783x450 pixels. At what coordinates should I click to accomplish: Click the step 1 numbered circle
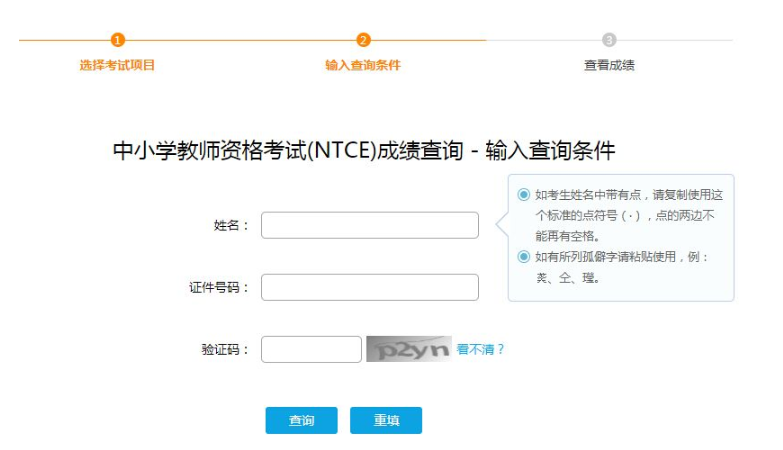pyautogui.click(x=117, y=40)
